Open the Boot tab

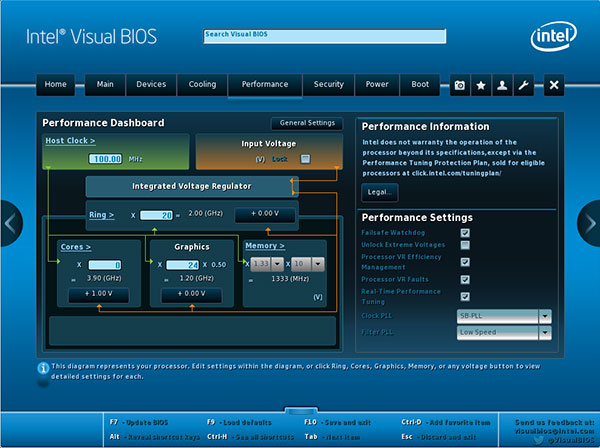click(420, 85)
